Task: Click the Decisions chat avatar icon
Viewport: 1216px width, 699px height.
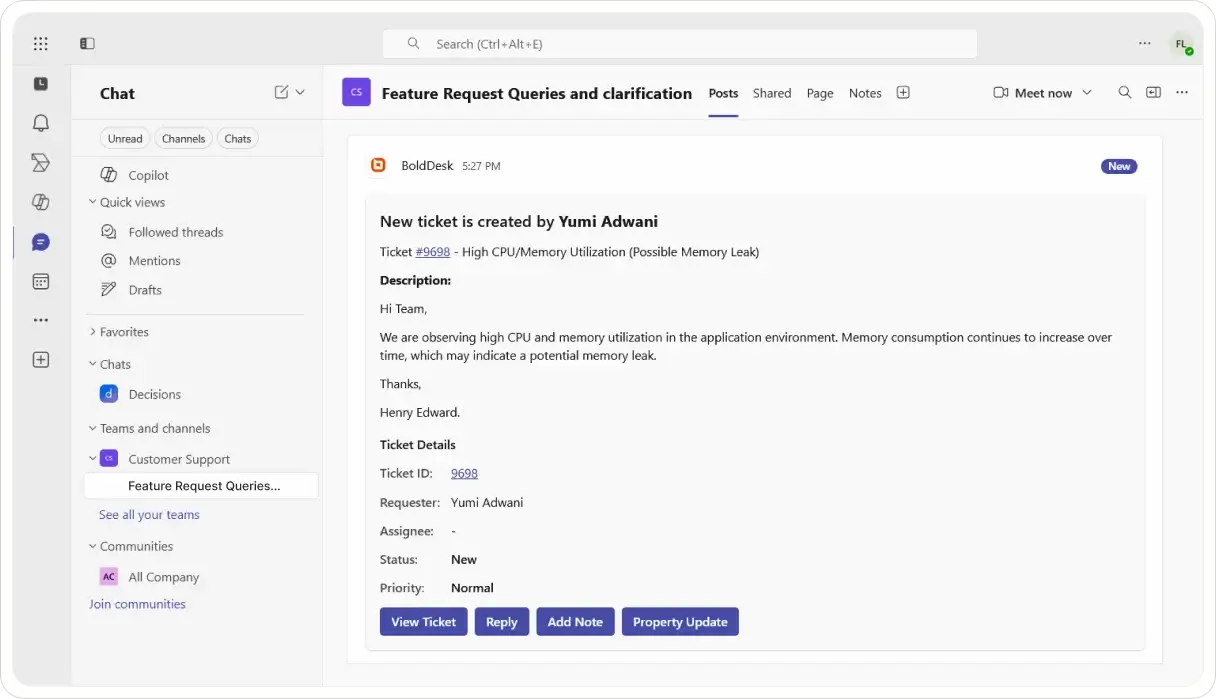Action: point(109,394)
